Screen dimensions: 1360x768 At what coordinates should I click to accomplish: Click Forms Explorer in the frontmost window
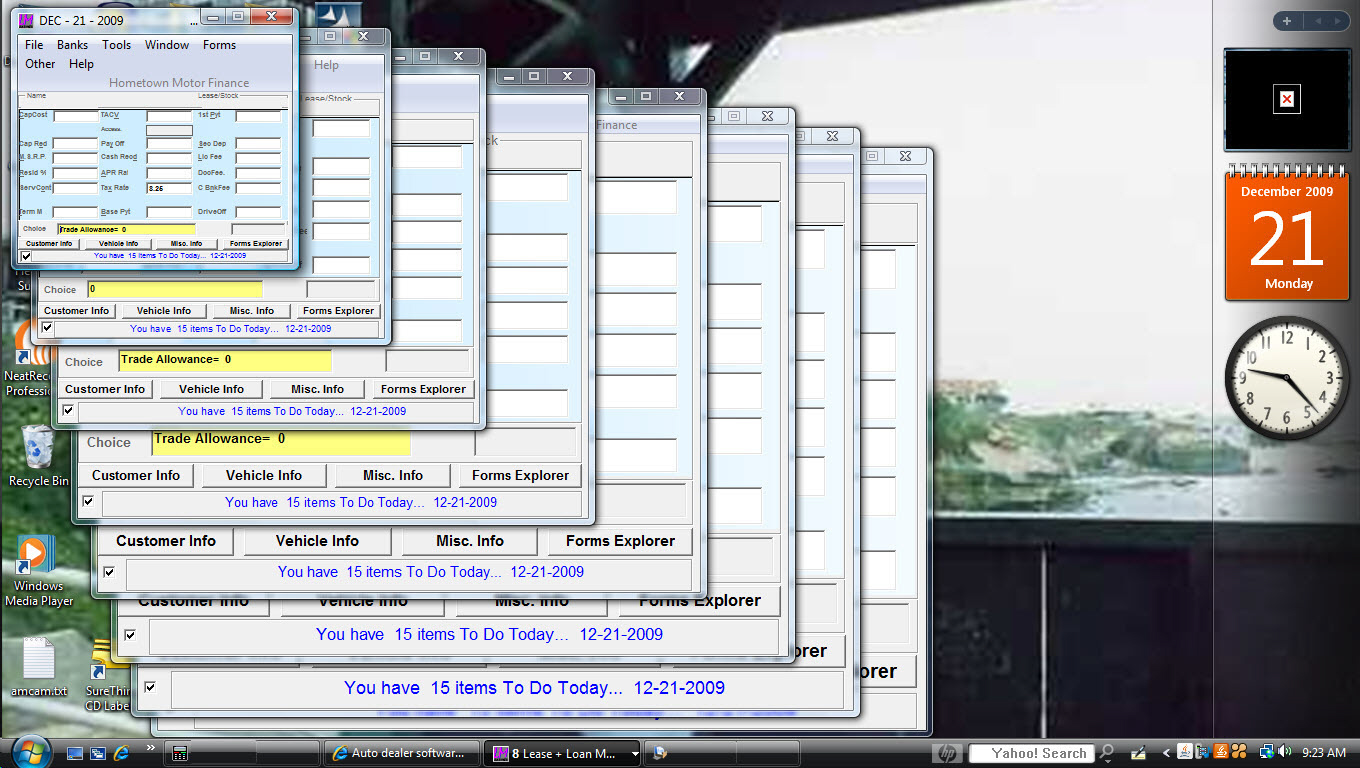point(255,243)
